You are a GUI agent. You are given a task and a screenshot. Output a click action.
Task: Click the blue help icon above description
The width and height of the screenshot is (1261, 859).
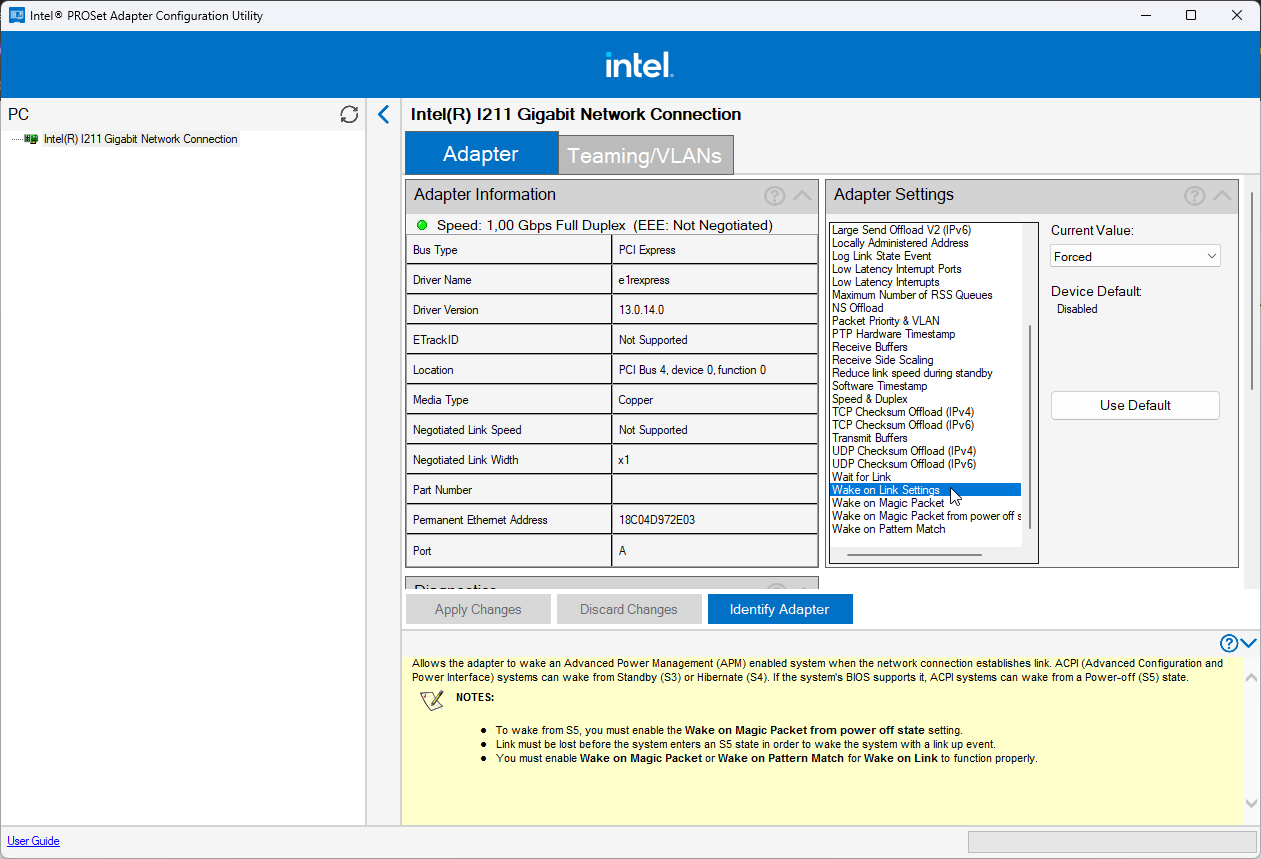coord(1229,643)
